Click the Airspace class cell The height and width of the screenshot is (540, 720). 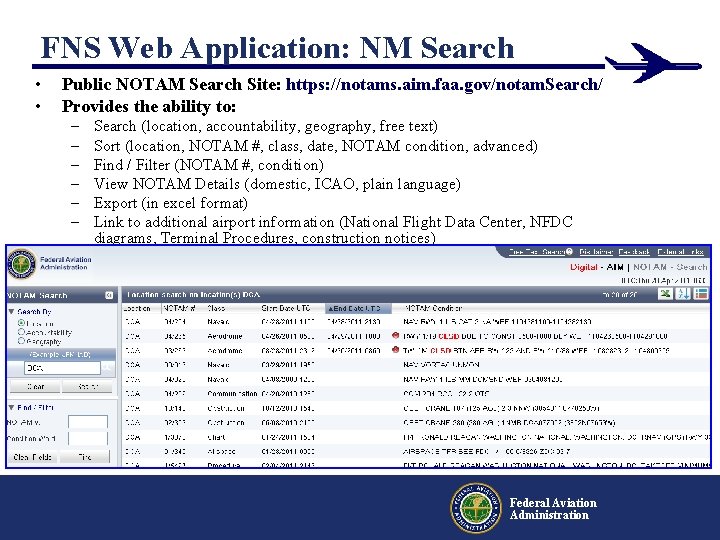(221, 451)
